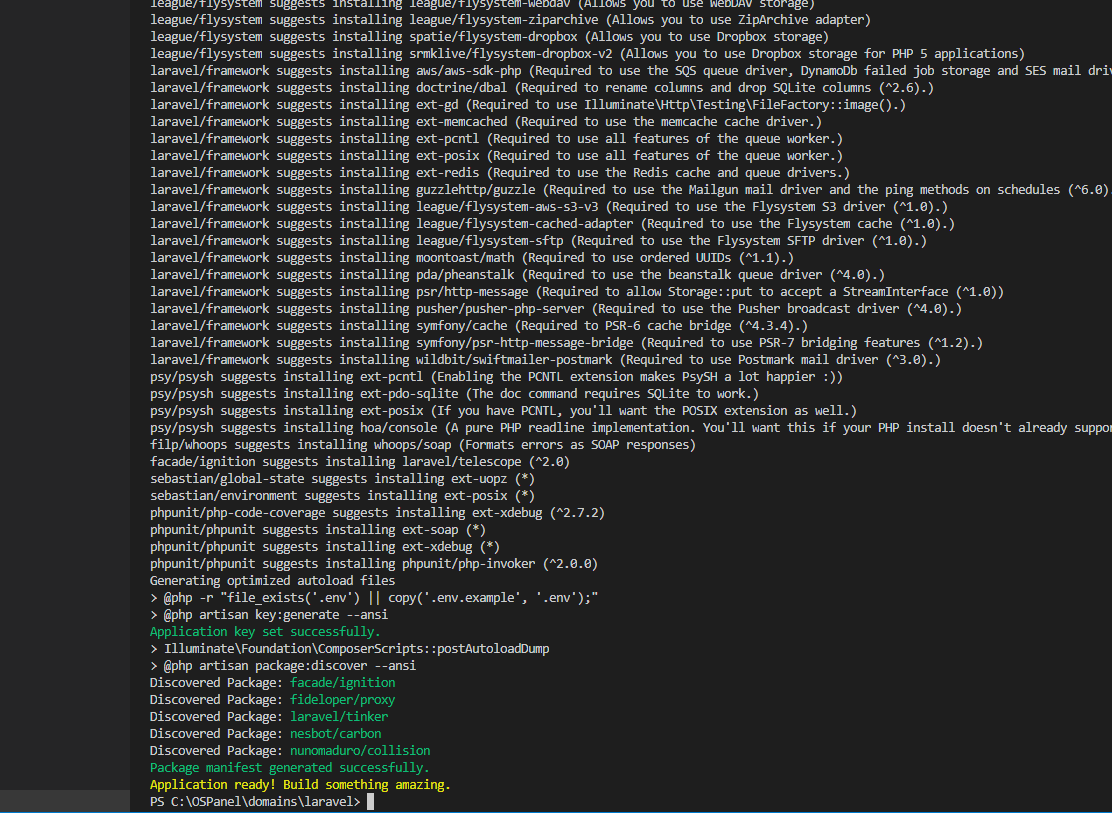This screenshot has width=1112, height=813.
Task: Select the discovered package "nunomaduro/collision"
Action: 360,751
